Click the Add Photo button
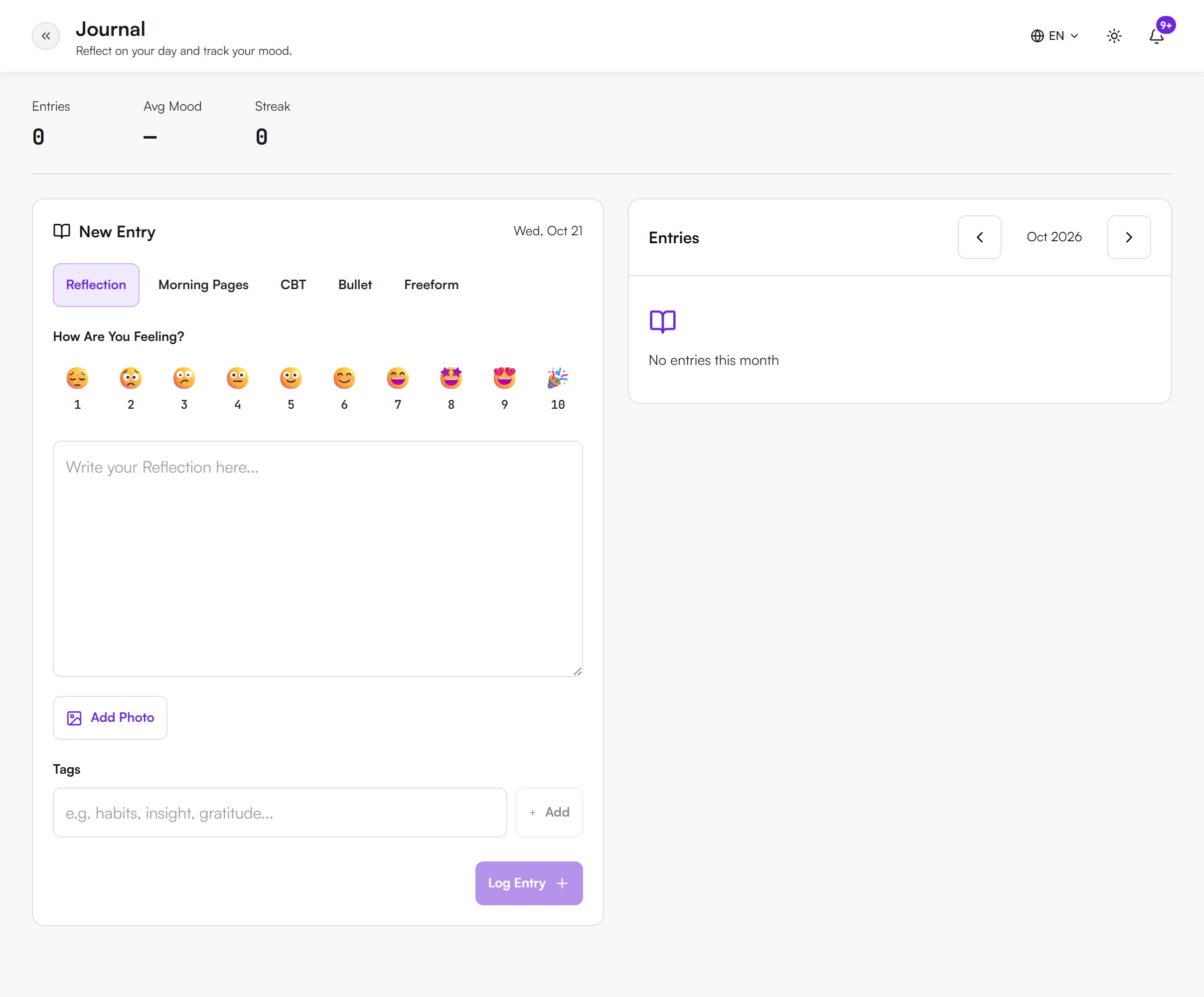This screenshot has width=1204, height=997. click(x=110, y=718)
